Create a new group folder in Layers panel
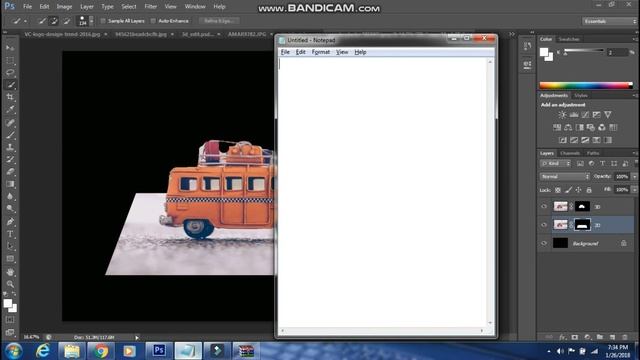 (x=600, y=337)
